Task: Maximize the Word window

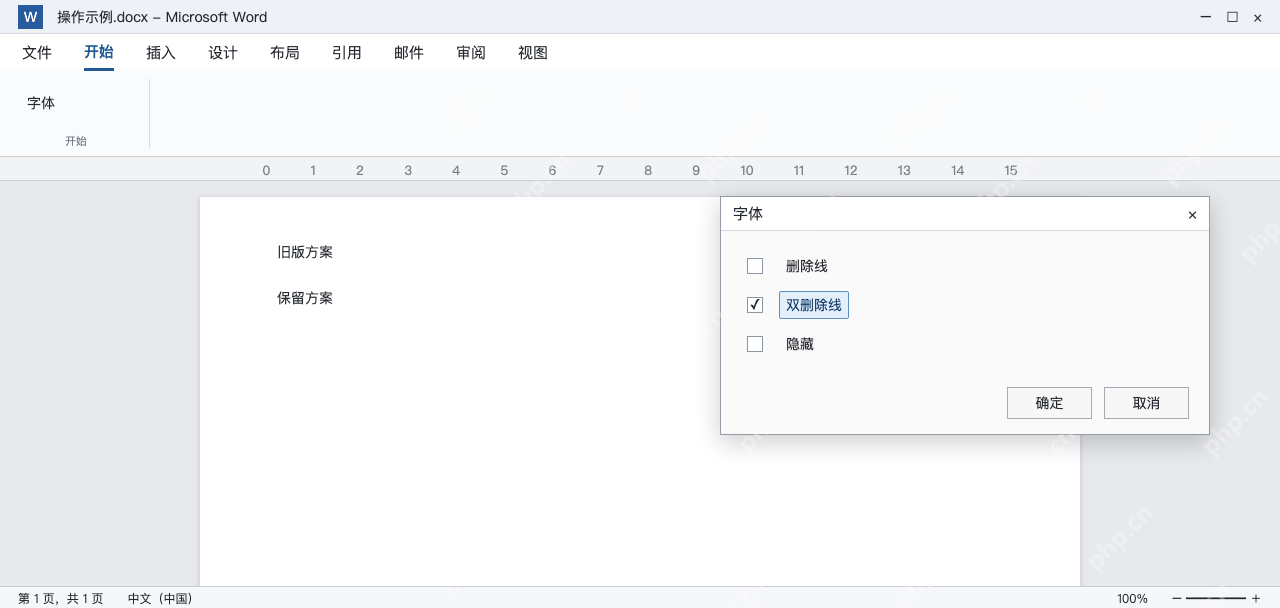Action: point(1232,17)
